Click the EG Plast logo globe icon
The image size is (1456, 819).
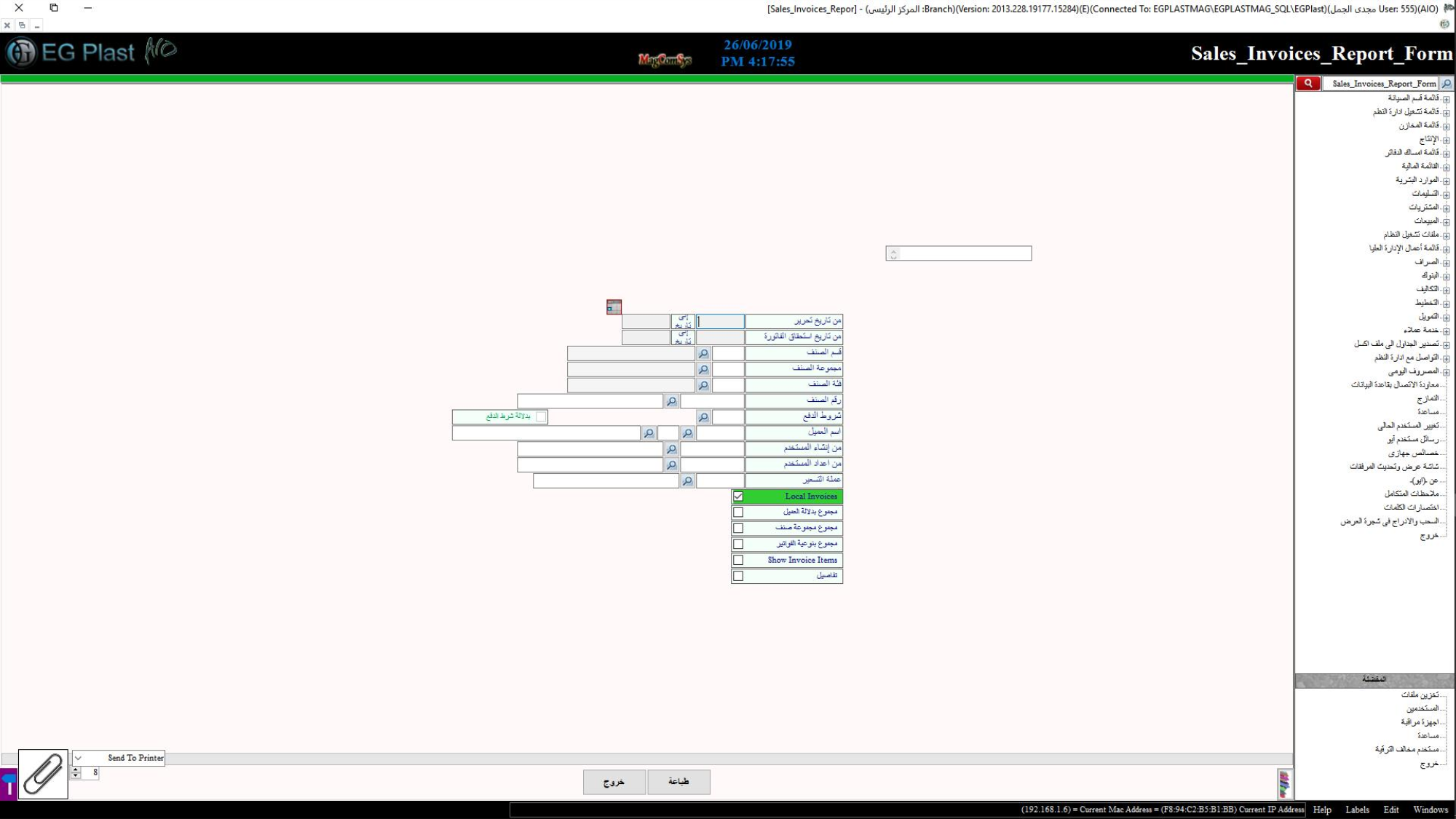[21, 53]
